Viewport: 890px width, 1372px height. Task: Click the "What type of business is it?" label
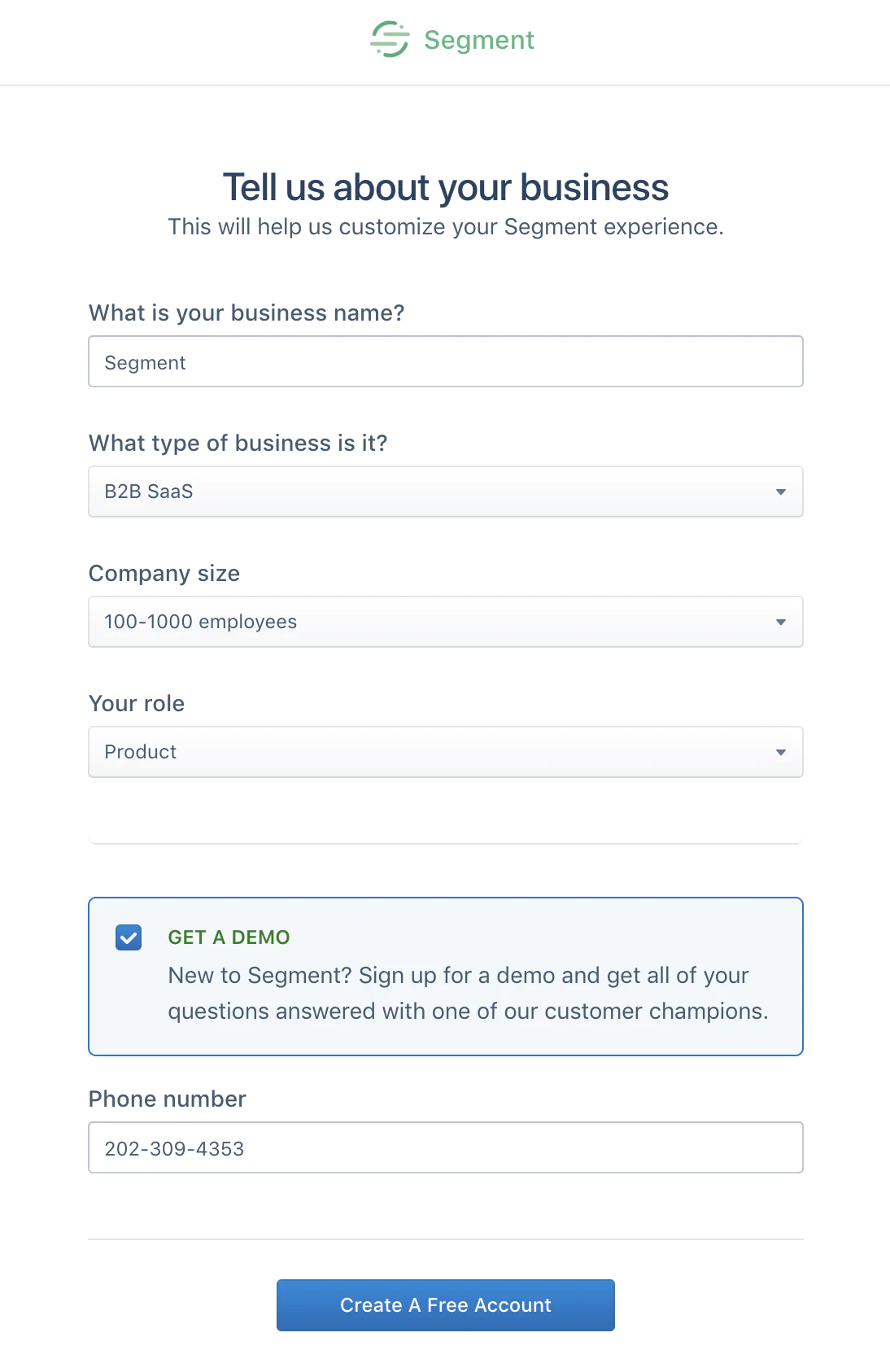[x=238, y=443]
